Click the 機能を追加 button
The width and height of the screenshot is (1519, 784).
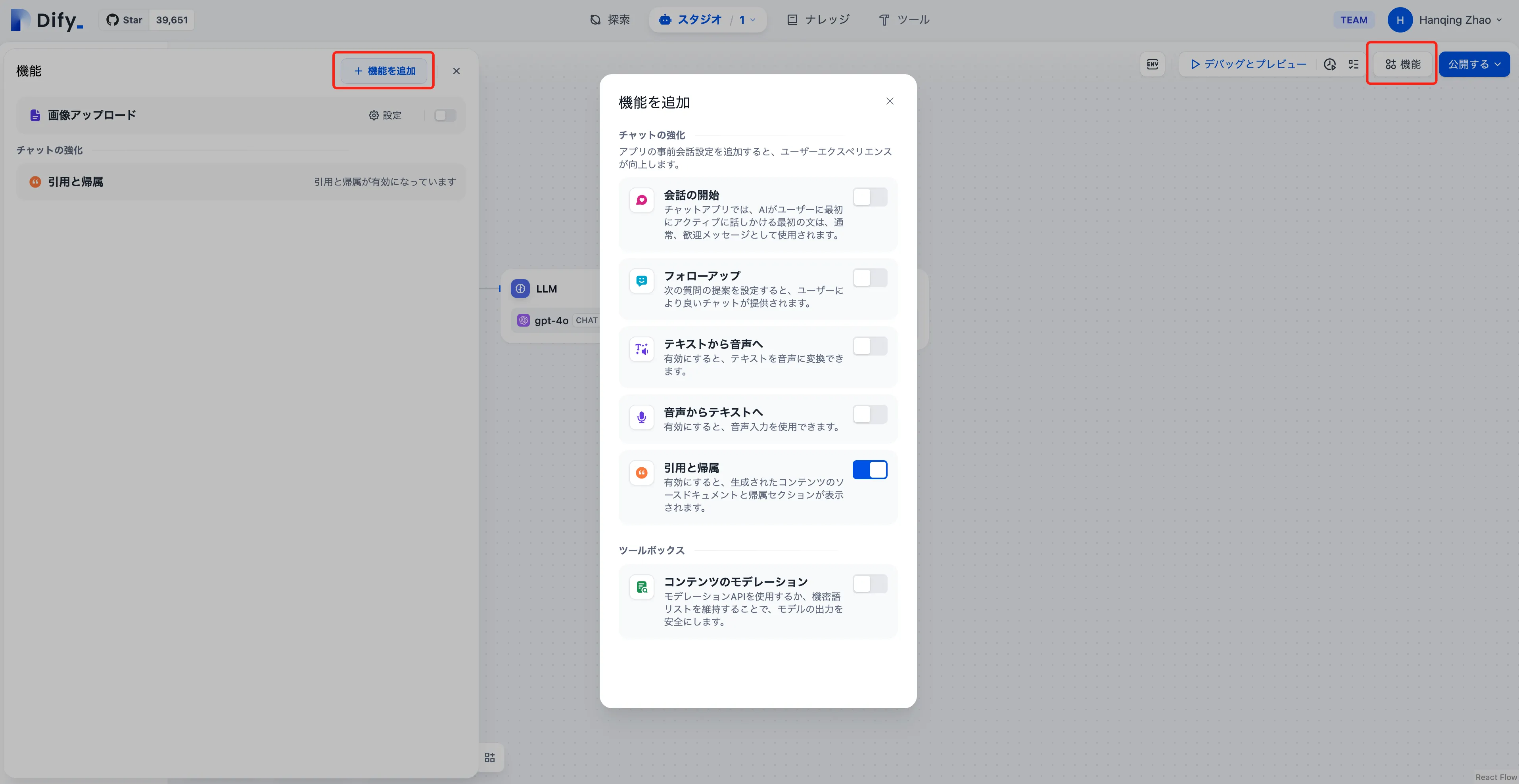tap(384, 71)
